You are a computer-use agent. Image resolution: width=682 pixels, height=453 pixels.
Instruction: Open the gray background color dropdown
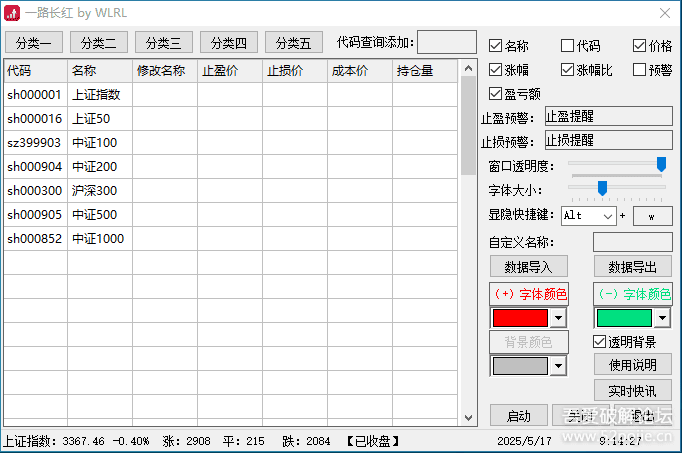pos(559,366)
